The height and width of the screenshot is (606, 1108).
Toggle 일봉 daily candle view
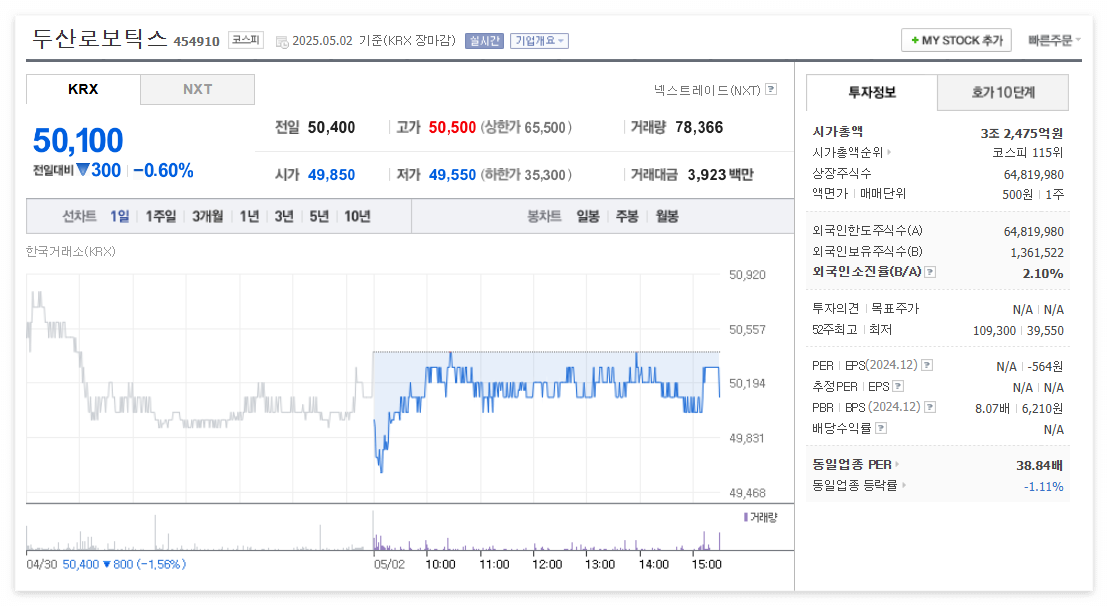point(588,216)
